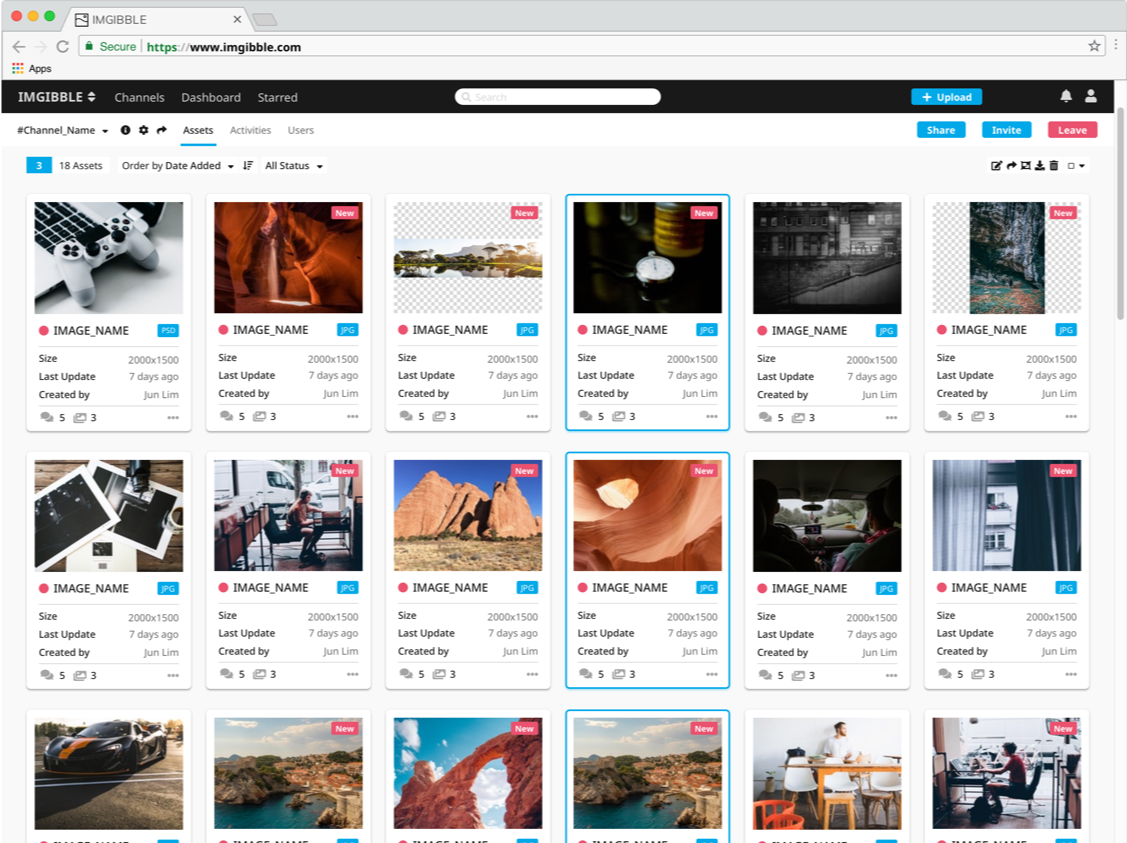Open comments on the game controller card
This screenshot has width=1127, height=843.
tap(47, 418)
